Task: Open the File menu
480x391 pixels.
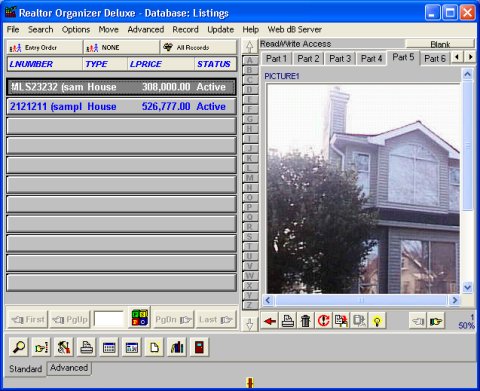Action: tap(13, 29)
